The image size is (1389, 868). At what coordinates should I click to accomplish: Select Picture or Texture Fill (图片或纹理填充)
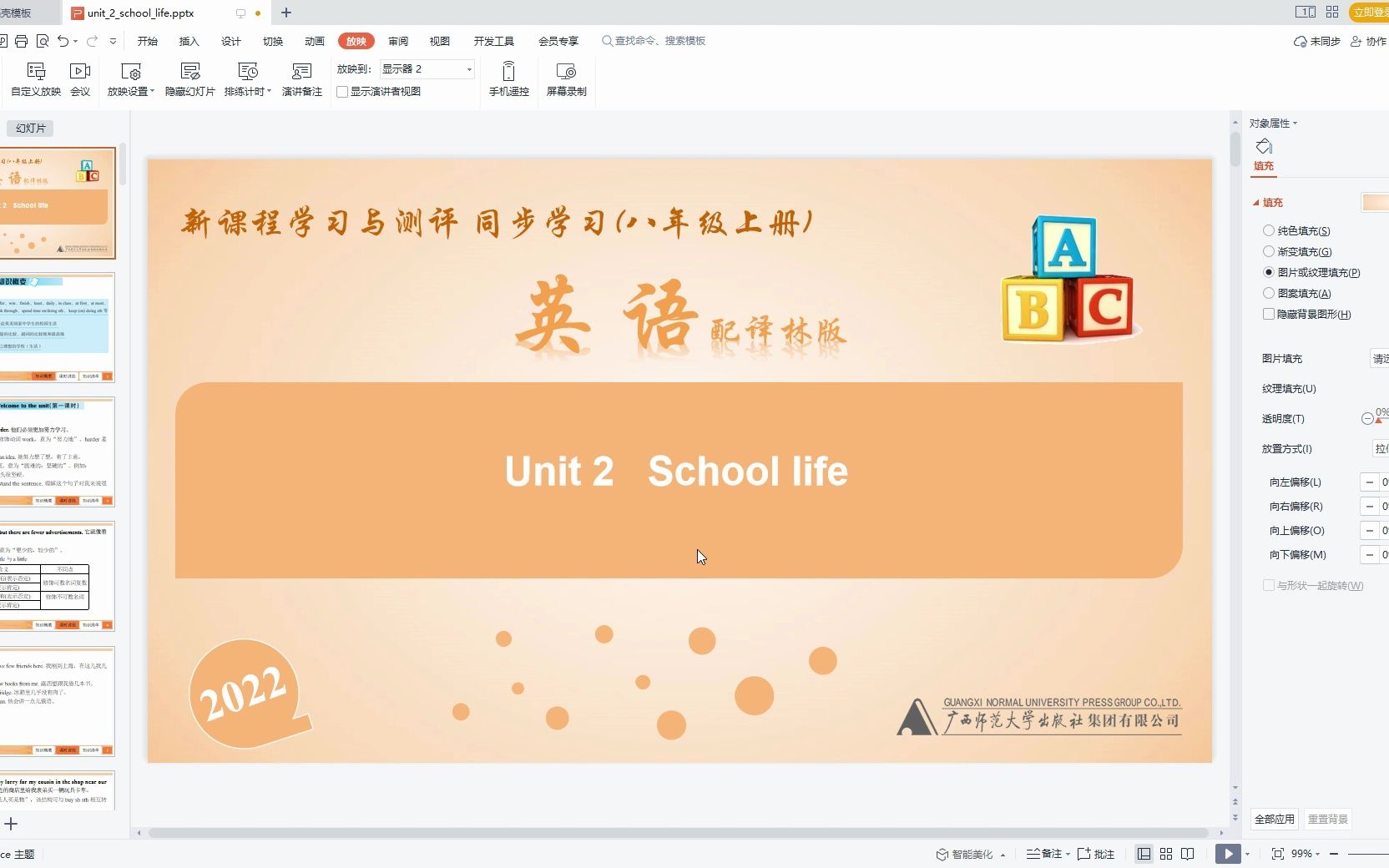click(x=1269, y=272)
